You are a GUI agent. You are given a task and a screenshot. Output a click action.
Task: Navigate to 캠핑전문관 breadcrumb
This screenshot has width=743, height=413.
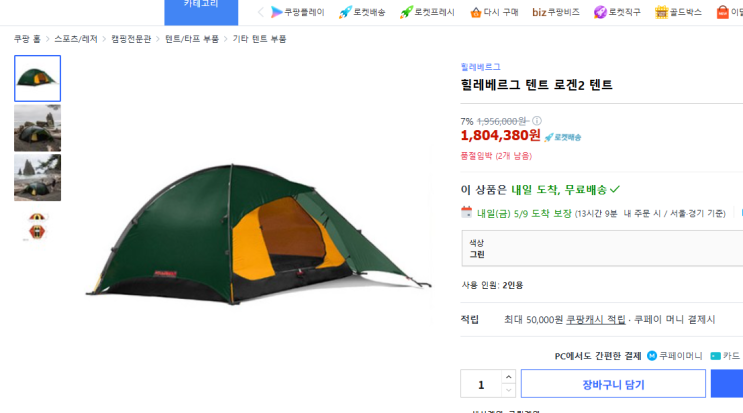(131, 39)
